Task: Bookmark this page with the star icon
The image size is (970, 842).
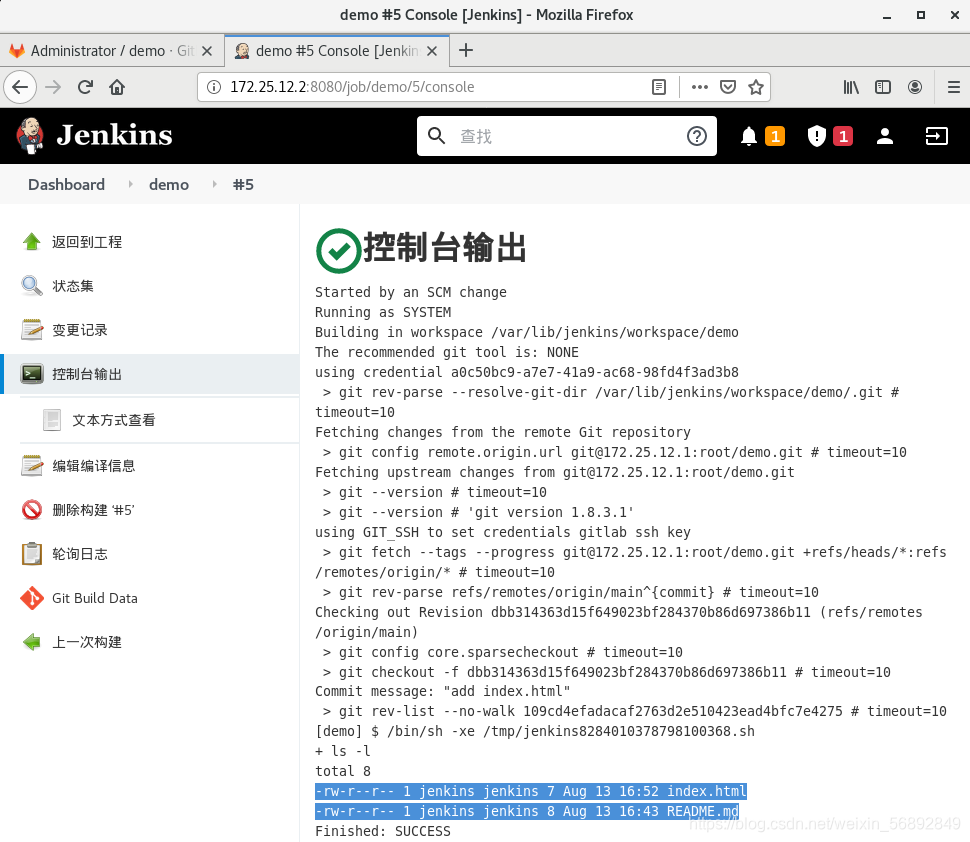Action: 755,87
